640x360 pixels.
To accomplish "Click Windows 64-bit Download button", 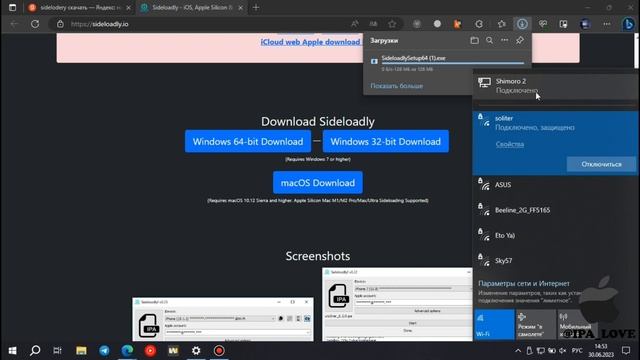I will [248, 142].
